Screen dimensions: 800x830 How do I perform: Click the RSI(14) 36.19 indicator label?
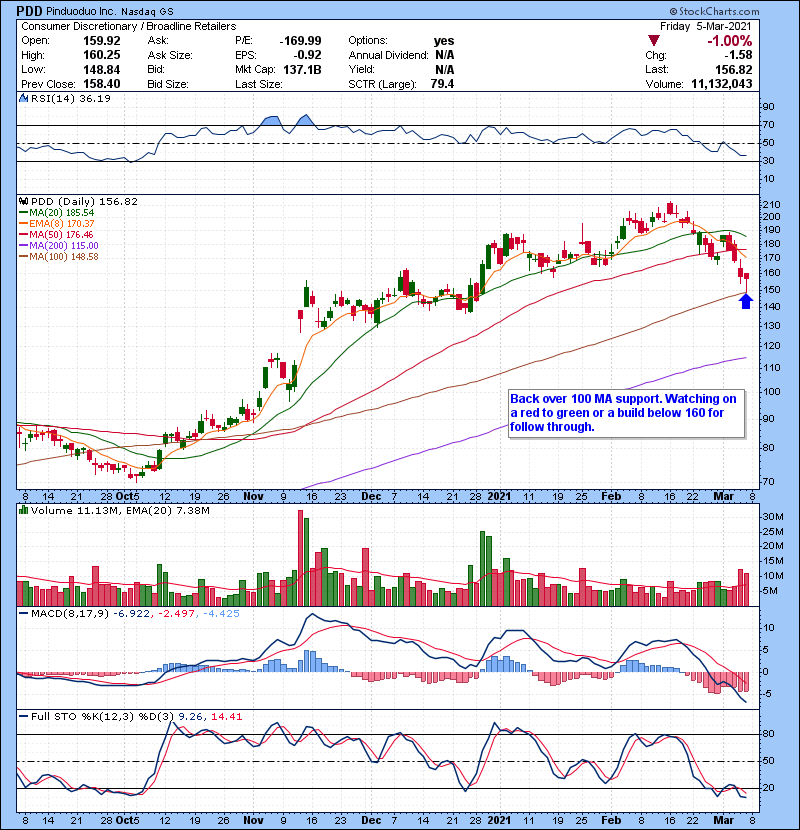click(70, 98)
